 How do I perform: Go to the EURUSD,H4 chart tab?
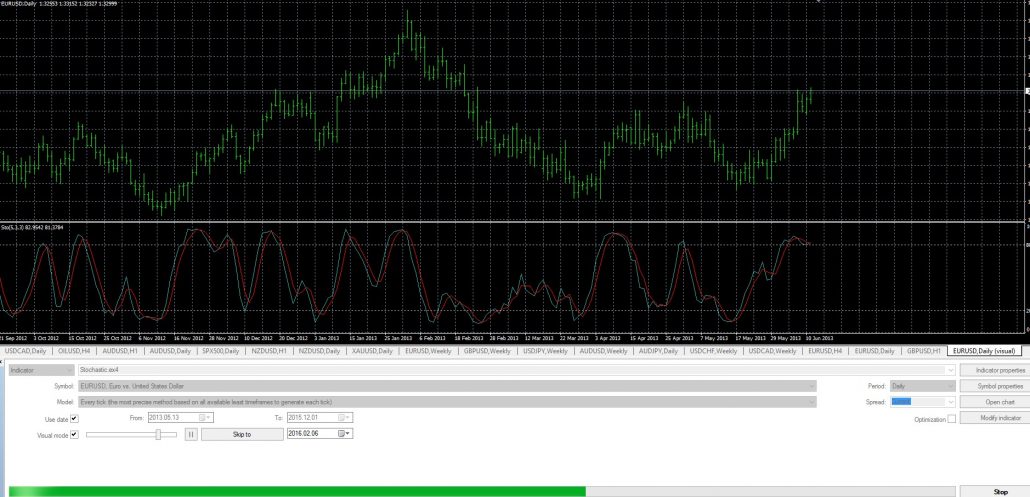pos(825,351)
